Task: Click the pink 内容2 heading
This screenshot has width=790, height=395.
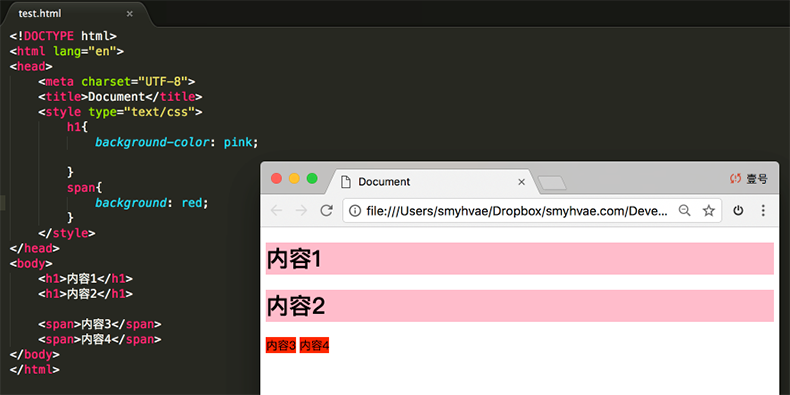Action: (x=519, y=306)
